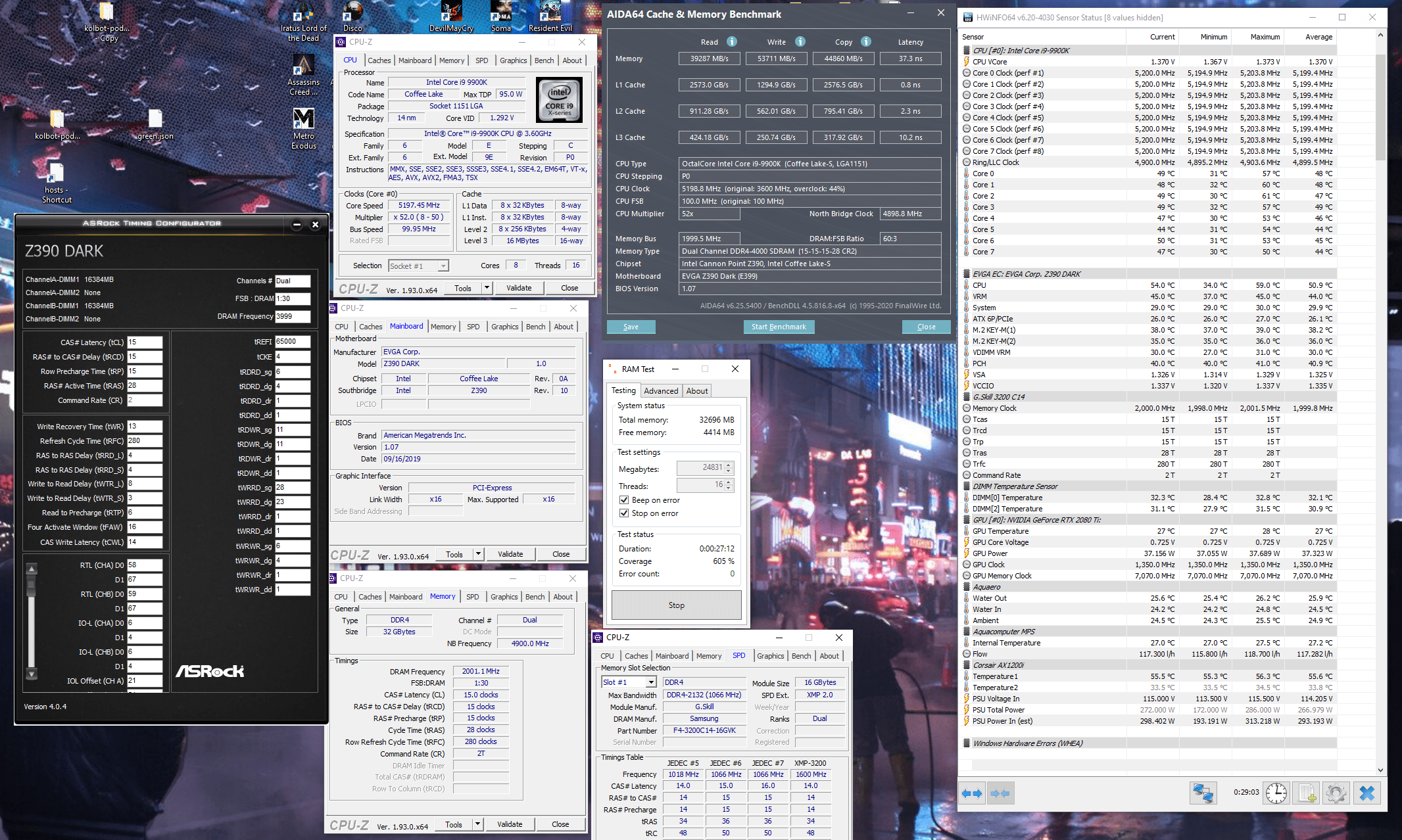Click the RAM Test title bar icon
Image resolution: width=1402 pixels, height=840 pixels.
click(x=612, y=369)
